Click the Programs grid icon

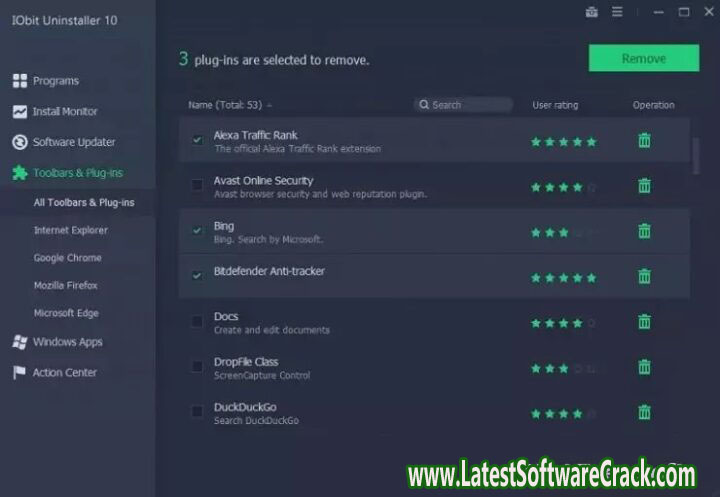click(20, 81)
